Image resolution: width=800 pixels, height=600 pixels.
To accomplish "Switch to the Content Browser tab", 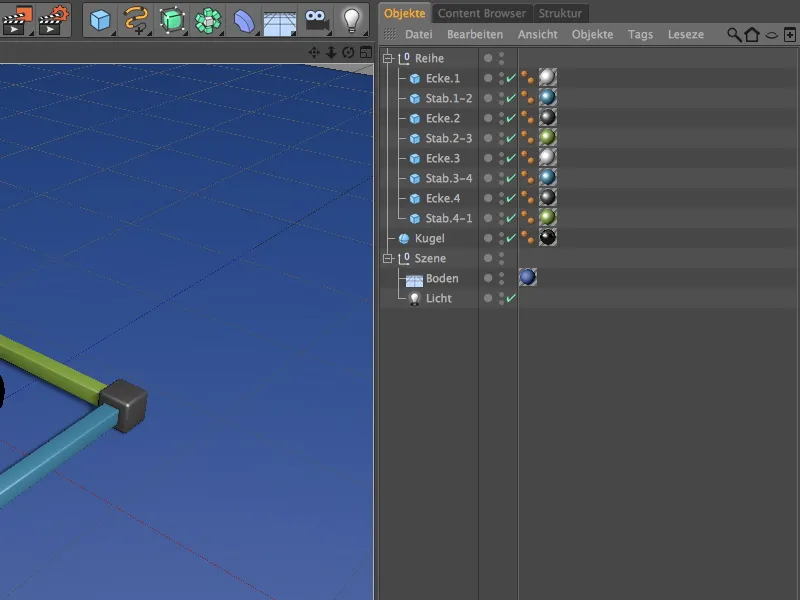I will point(481,13).
